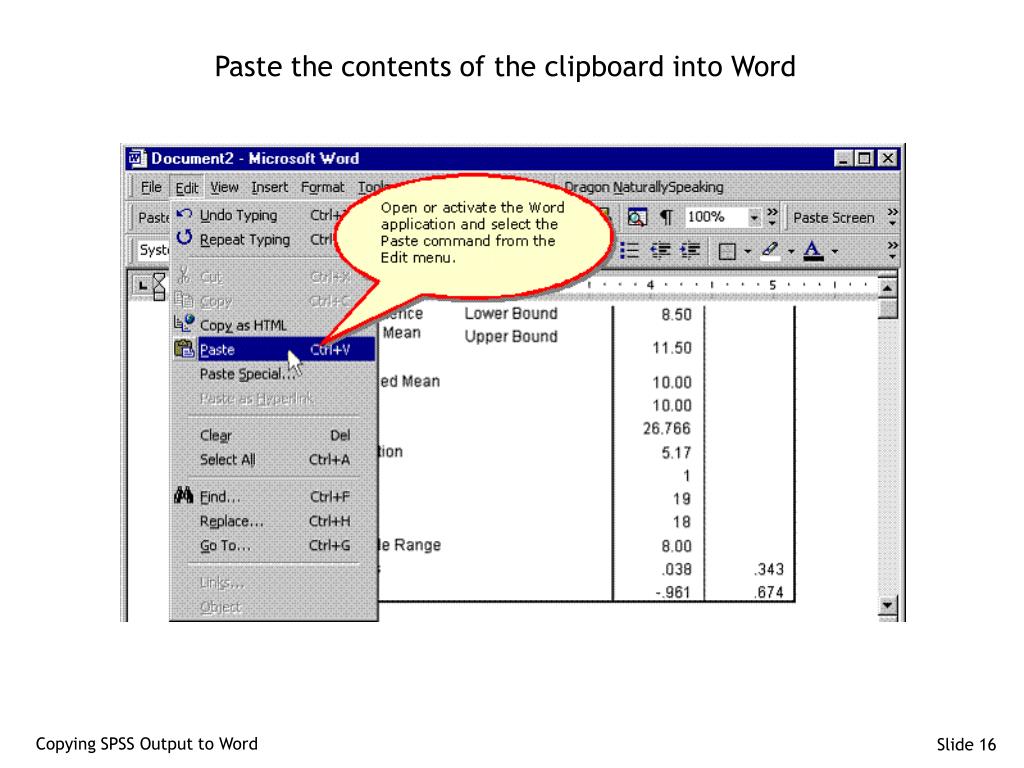Image resolution: width=1024 pixels, height=768 pixels.
Task: Toggle the Show/Hide paragraph marks icon
Action: [x=665, y=217]
